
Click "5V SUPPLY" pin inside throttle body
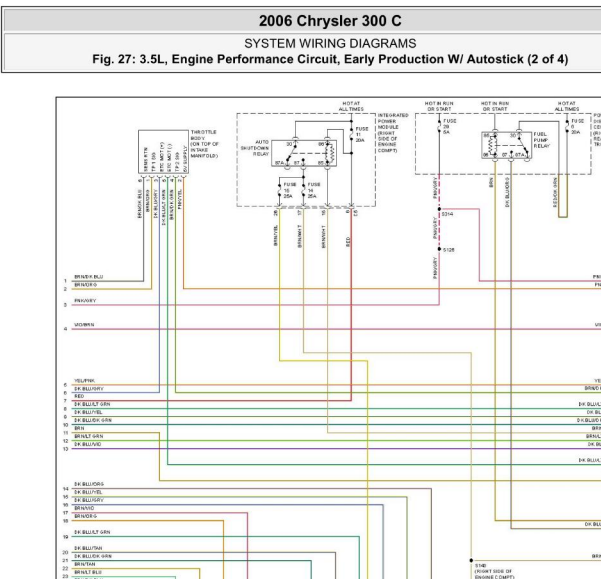pos(185,158)
